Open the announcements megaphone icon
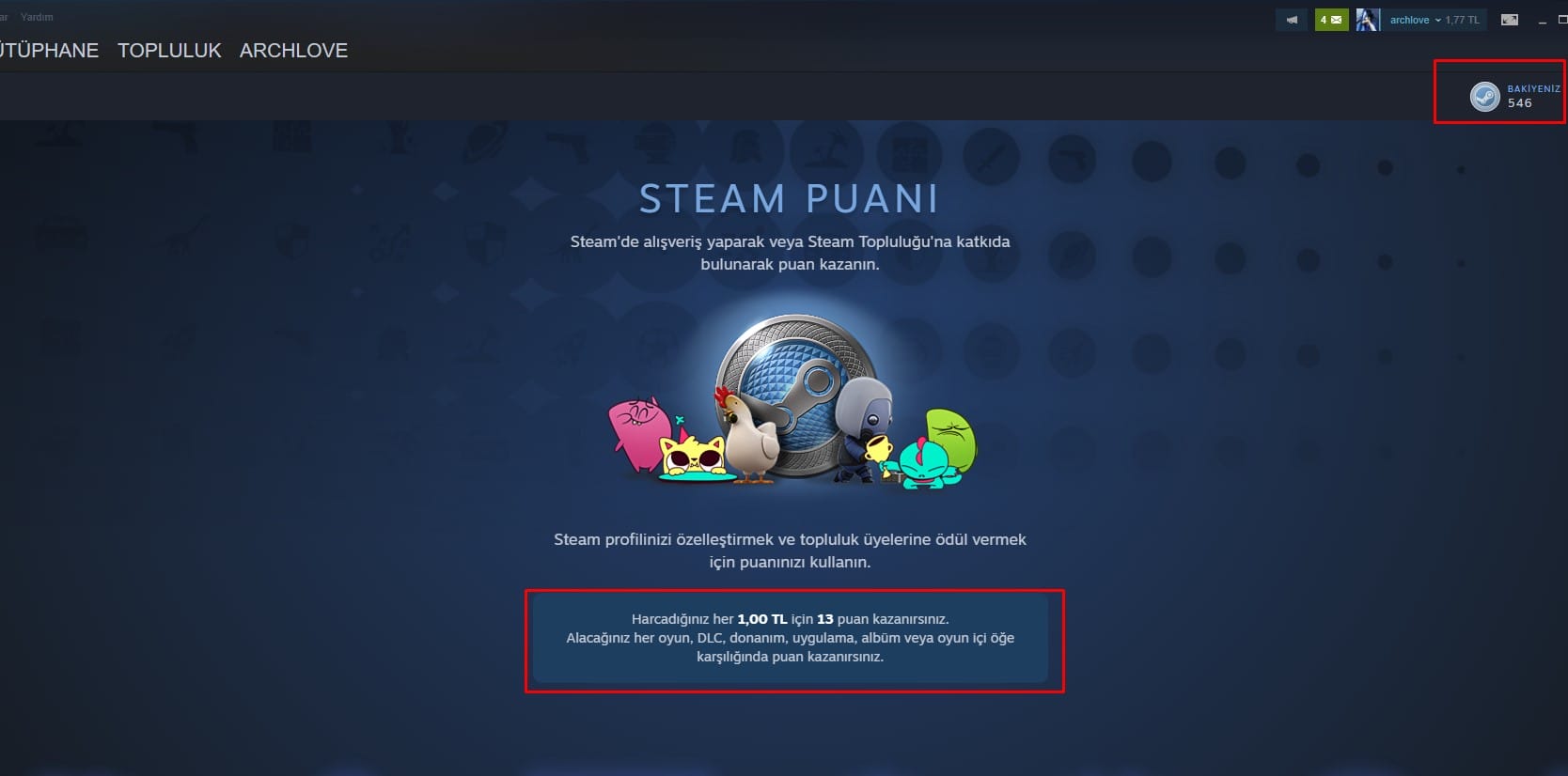The image size is (1568, 776). [x=1292, y=20]
